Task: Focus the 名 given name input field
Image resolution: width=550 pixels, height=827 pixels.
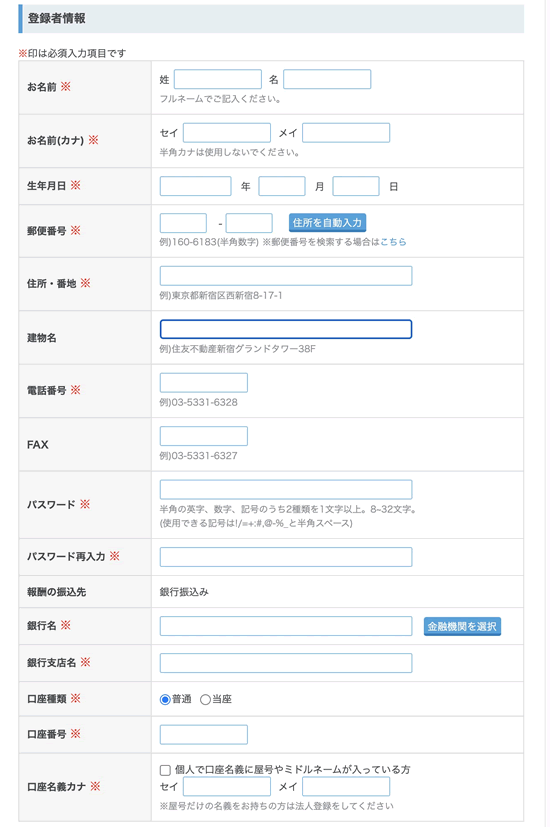Action: [327, 79]
